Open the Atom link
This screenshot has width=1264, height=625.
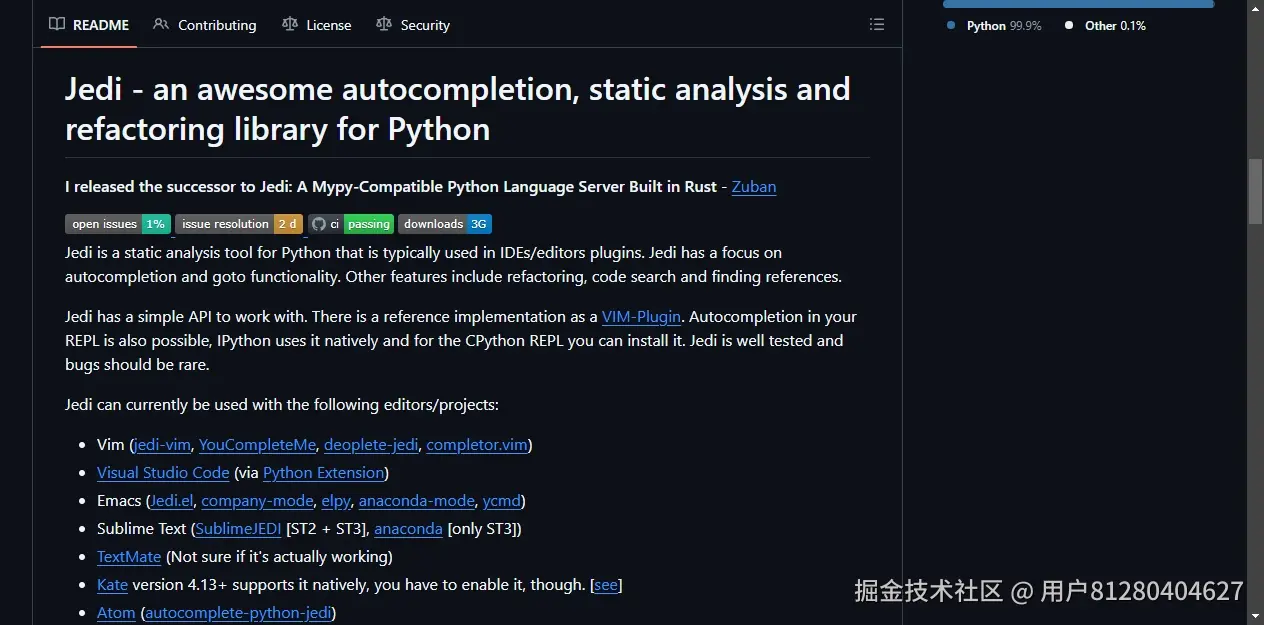point(116,613)
